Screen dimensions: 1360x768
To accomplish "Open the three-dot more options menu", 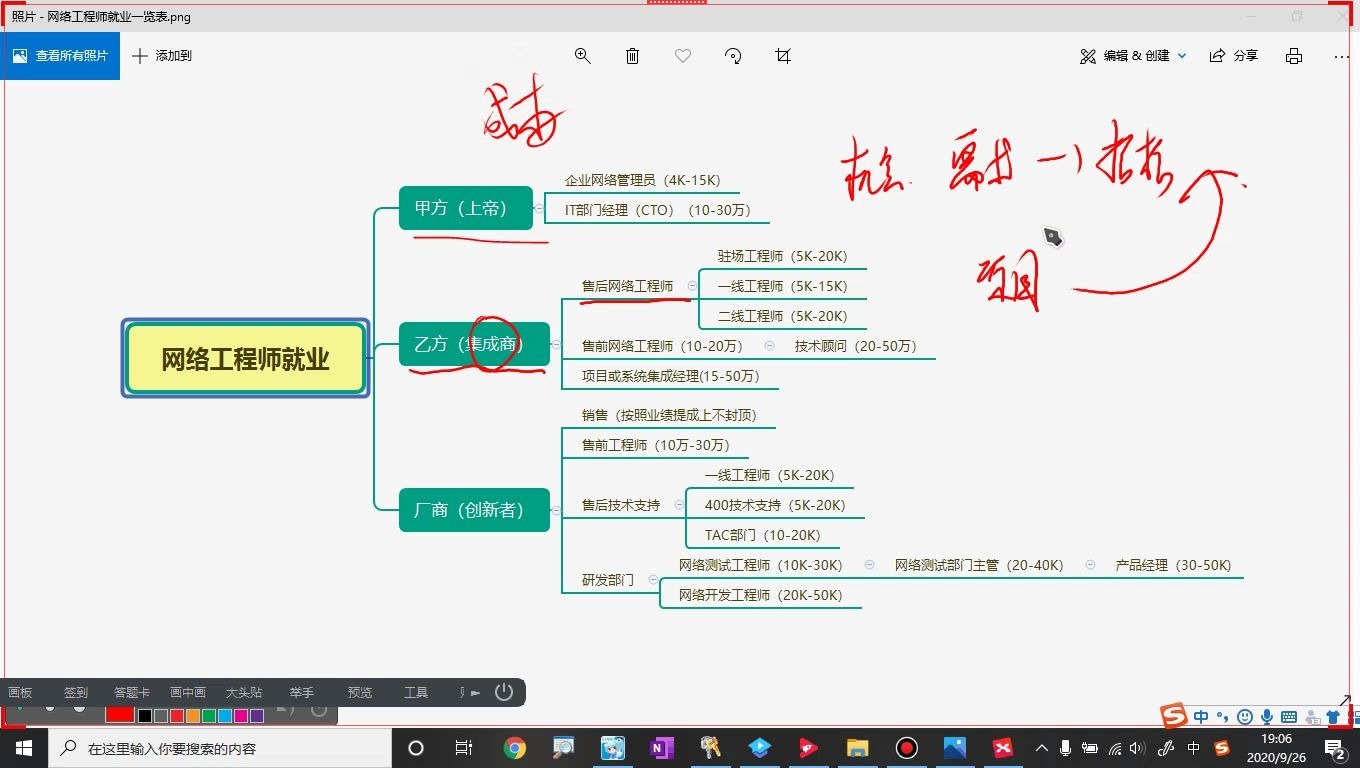I will point(1341,56).
